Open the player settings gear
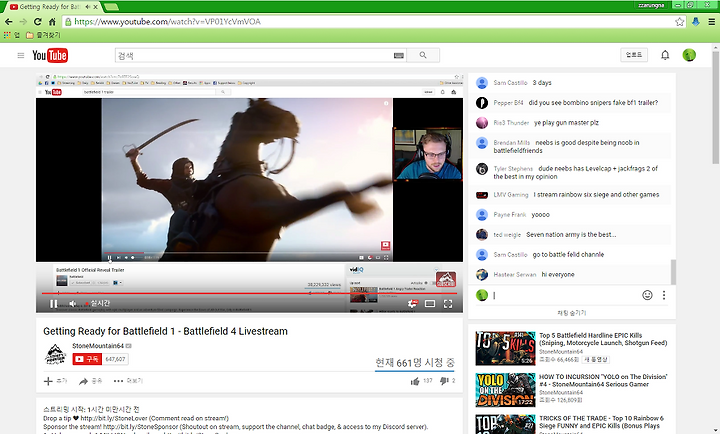The height and width of the screenshot is (434, 720). click(412, 304)
